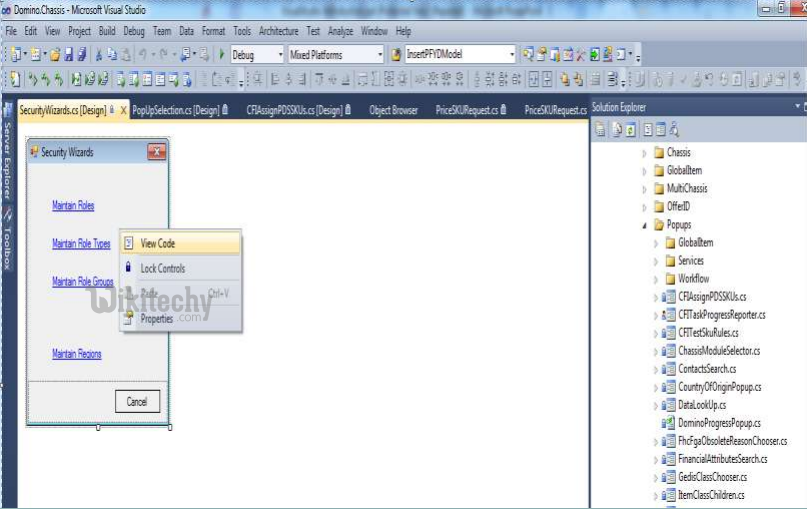Choose Lock Controls in context menu
The image size is (807, 509).
tap(162, 268)
